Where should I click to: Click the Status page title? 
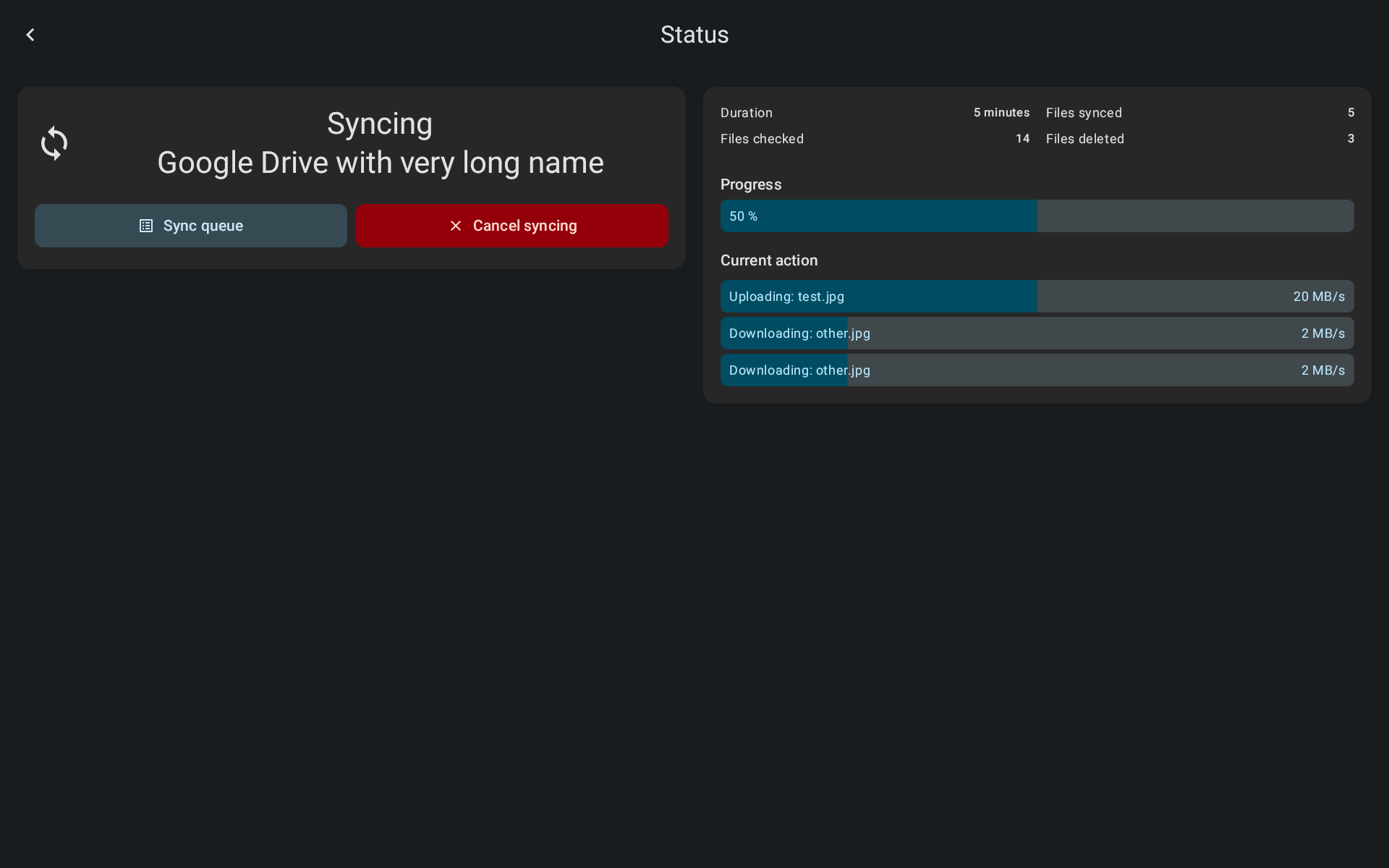pyautogui.click(x=694, y=35)
